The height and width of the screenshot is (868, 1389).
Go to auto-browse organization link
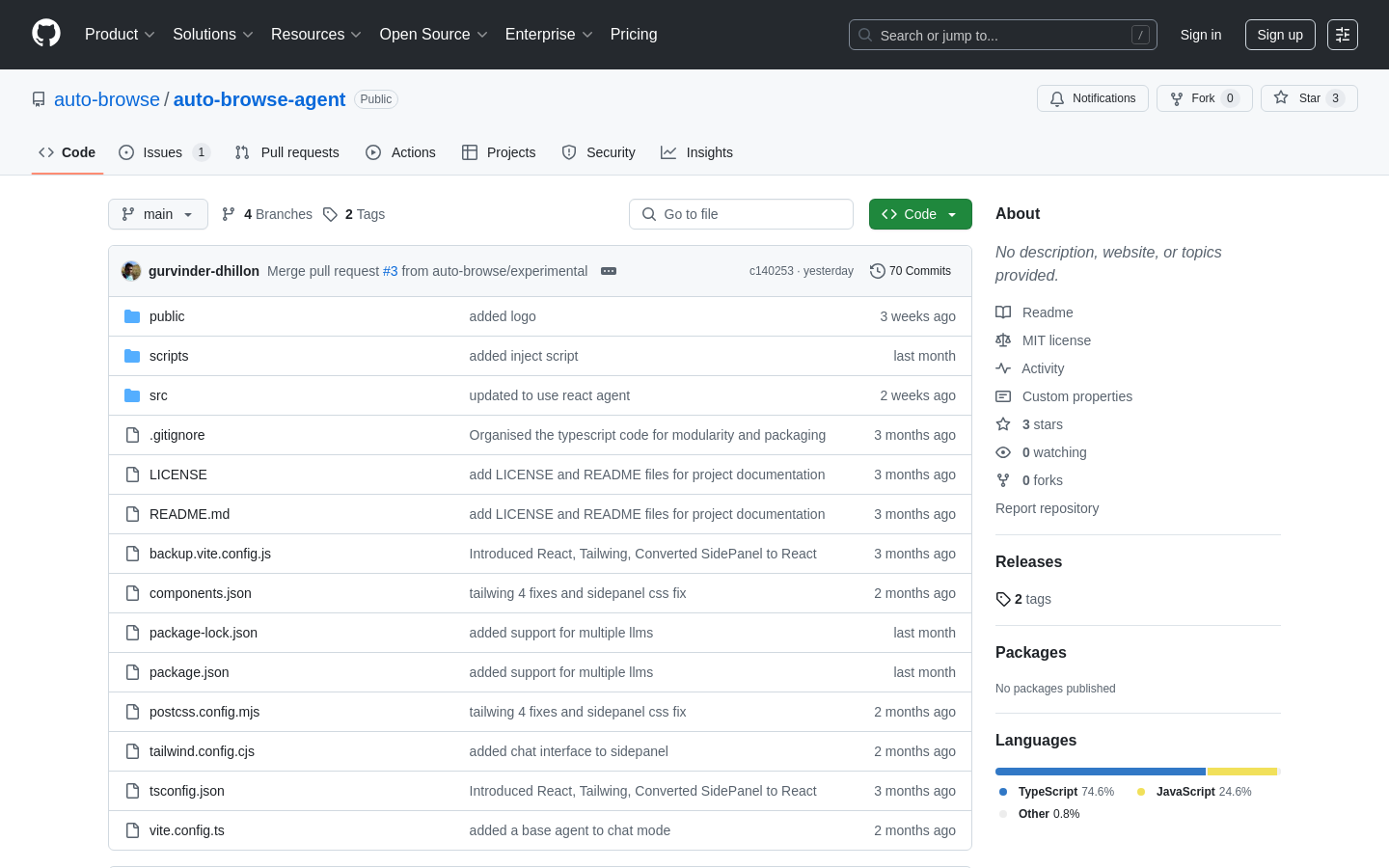pos(107,99)
